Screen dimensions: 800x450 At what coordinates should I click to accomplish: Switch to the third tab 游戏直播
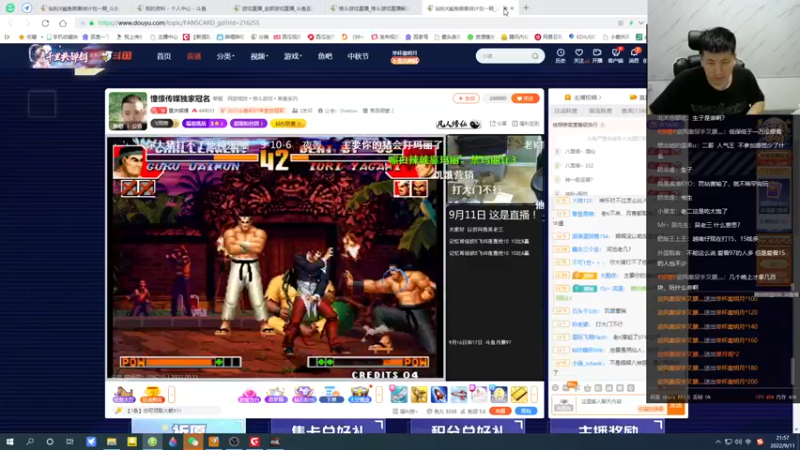[x=276, y=8]
